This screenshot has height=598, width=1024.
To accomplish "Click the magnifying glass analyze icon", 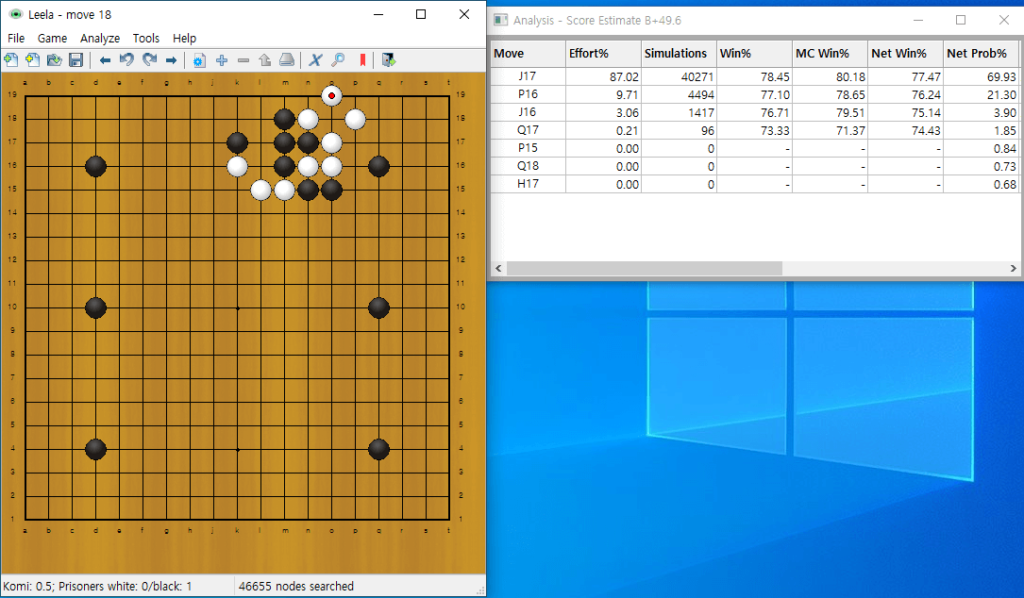I will (338, 60).
